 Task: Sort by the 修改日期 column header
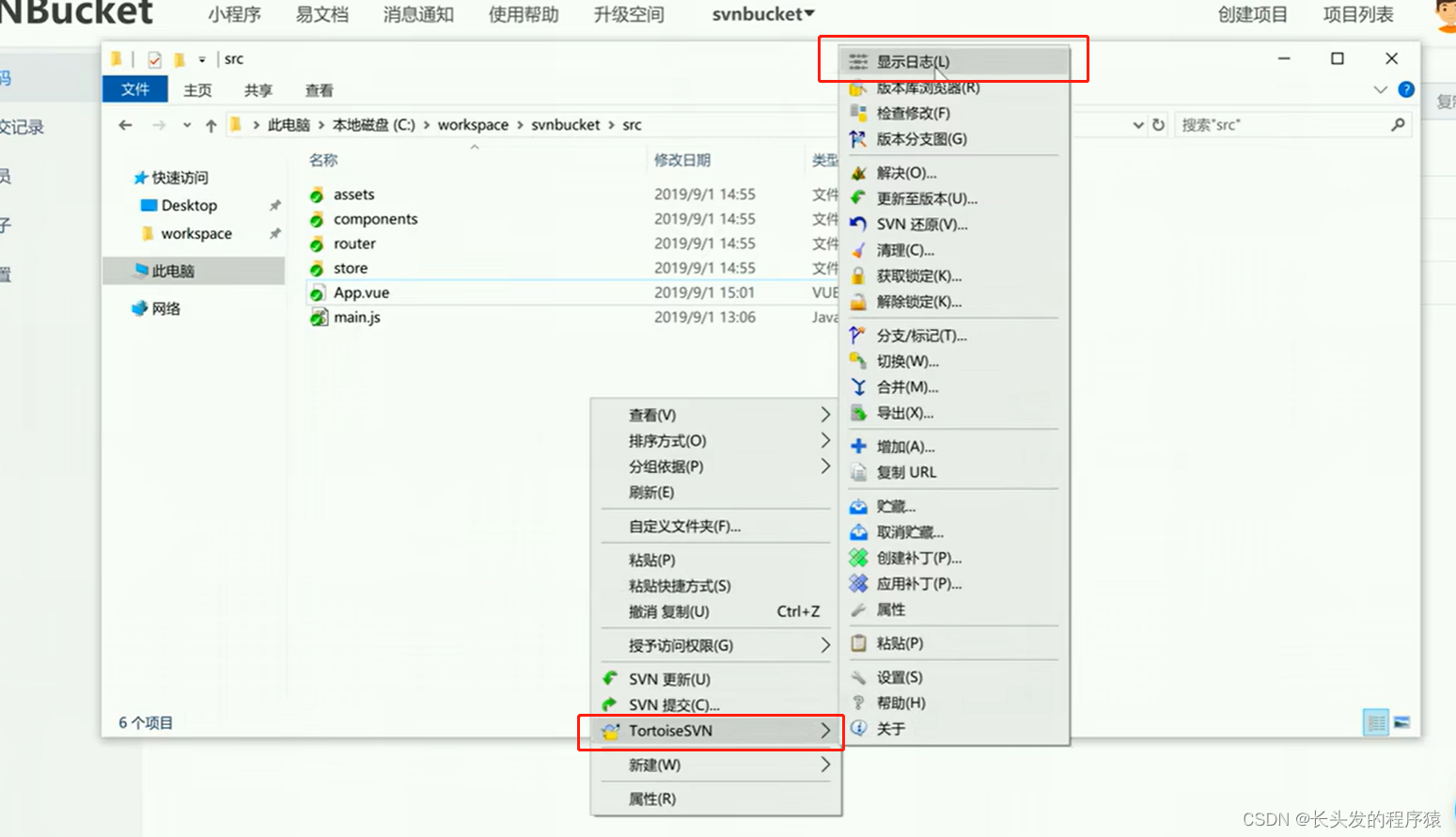[682, 160]
